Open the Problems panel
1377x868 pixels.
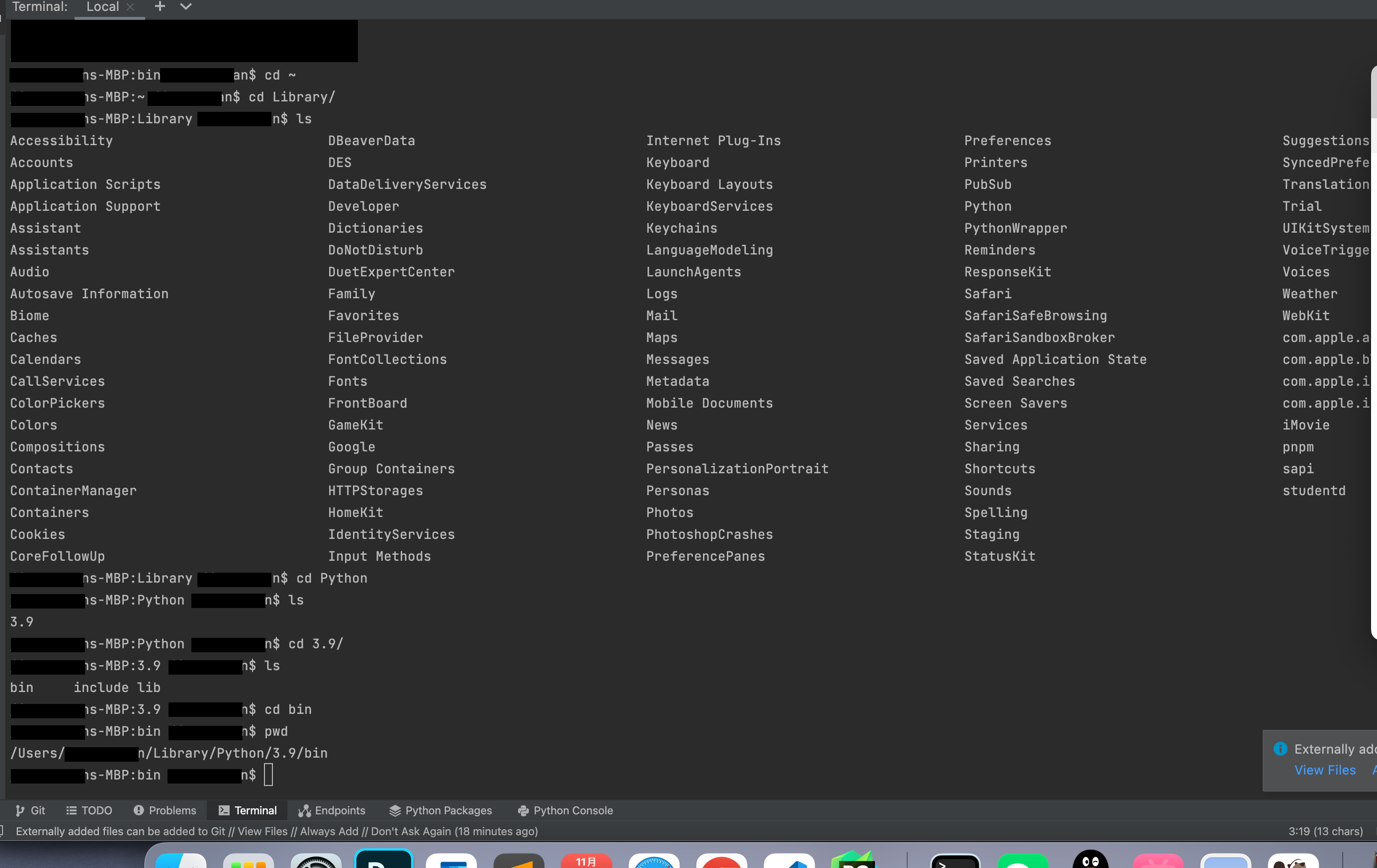click(x=165, y=810)
